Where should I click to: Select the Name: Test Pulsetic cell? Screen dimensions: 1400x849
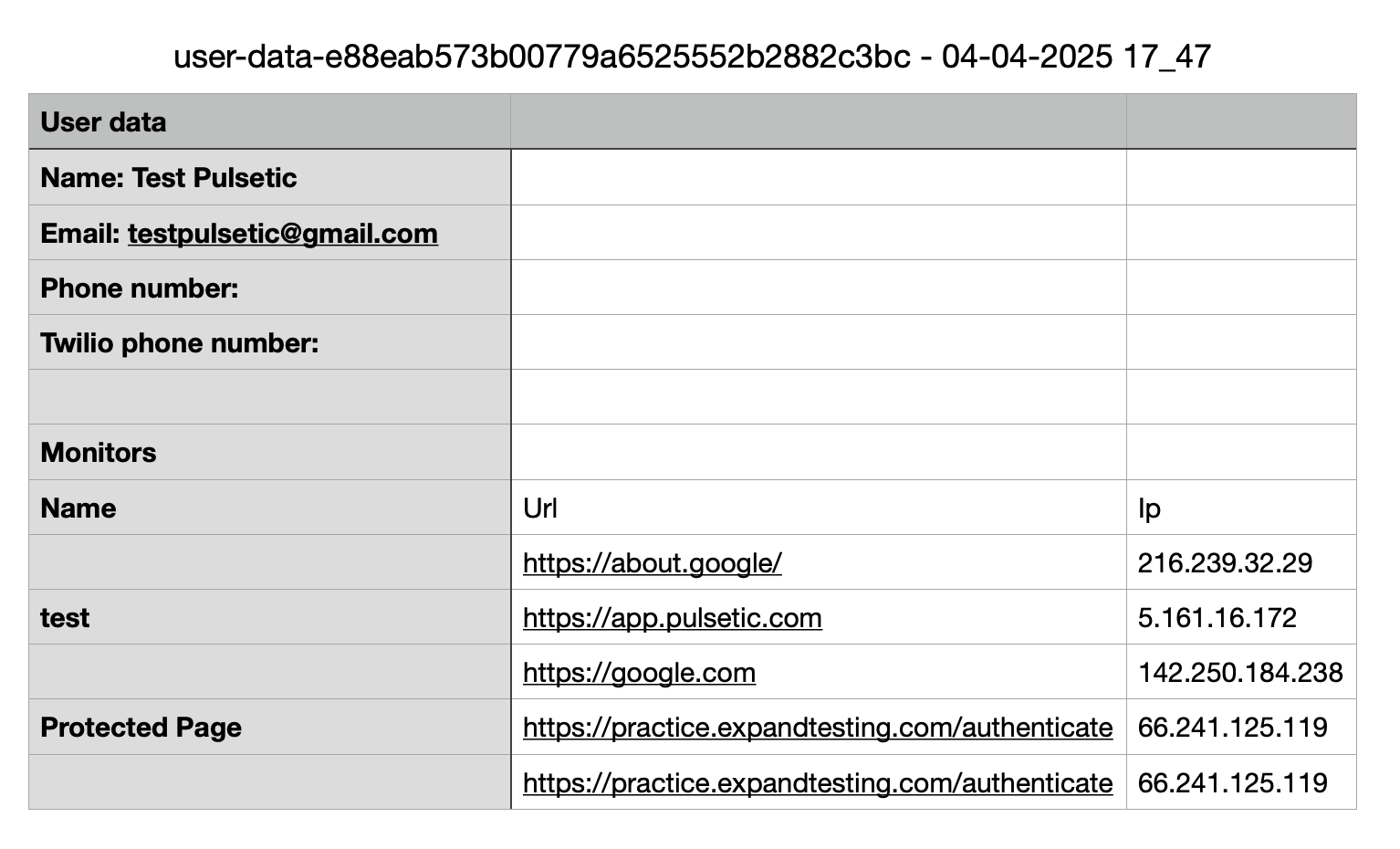click(270, 177)
